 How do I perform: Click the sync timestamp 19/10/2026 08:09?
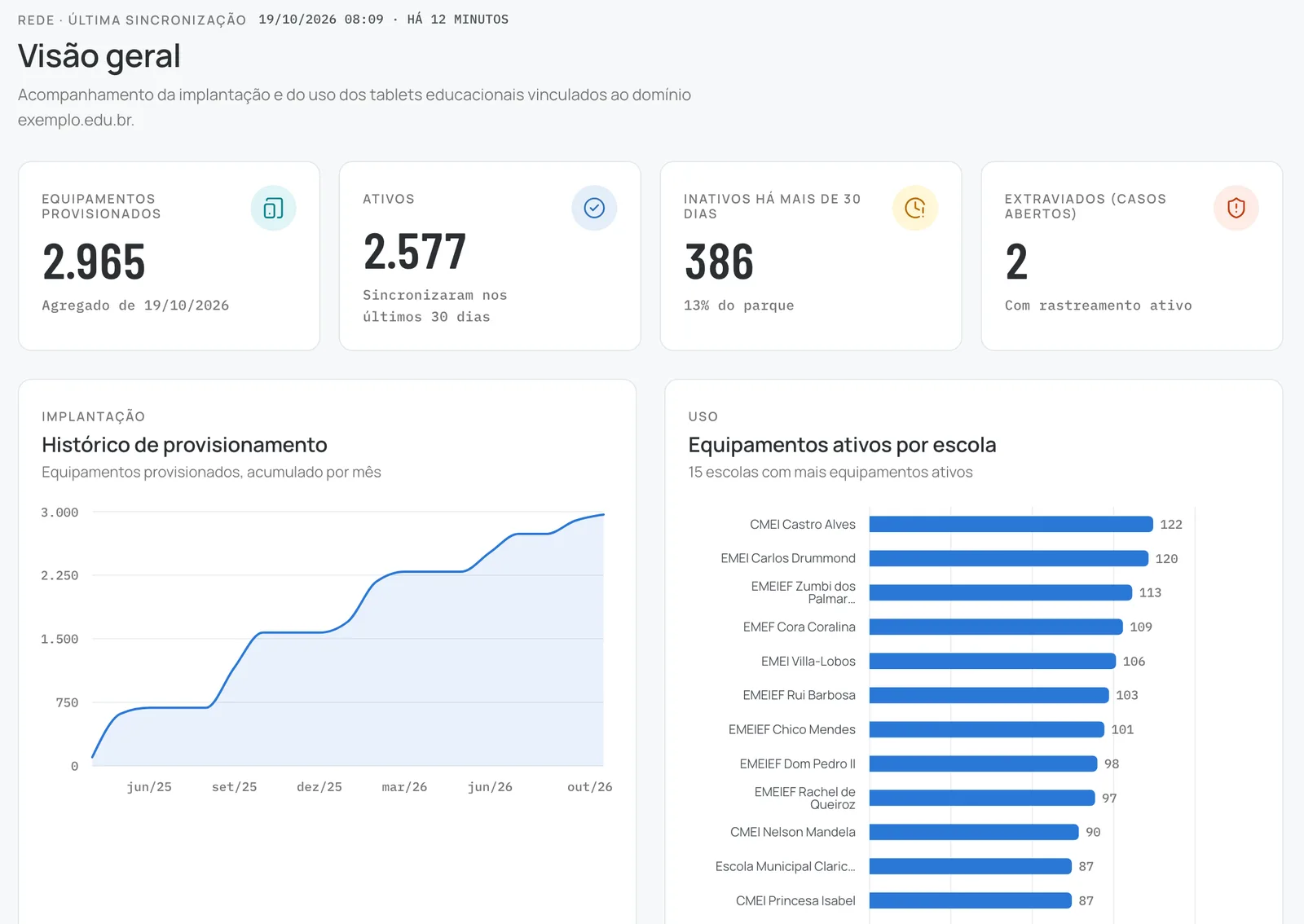tap(321, 20)
